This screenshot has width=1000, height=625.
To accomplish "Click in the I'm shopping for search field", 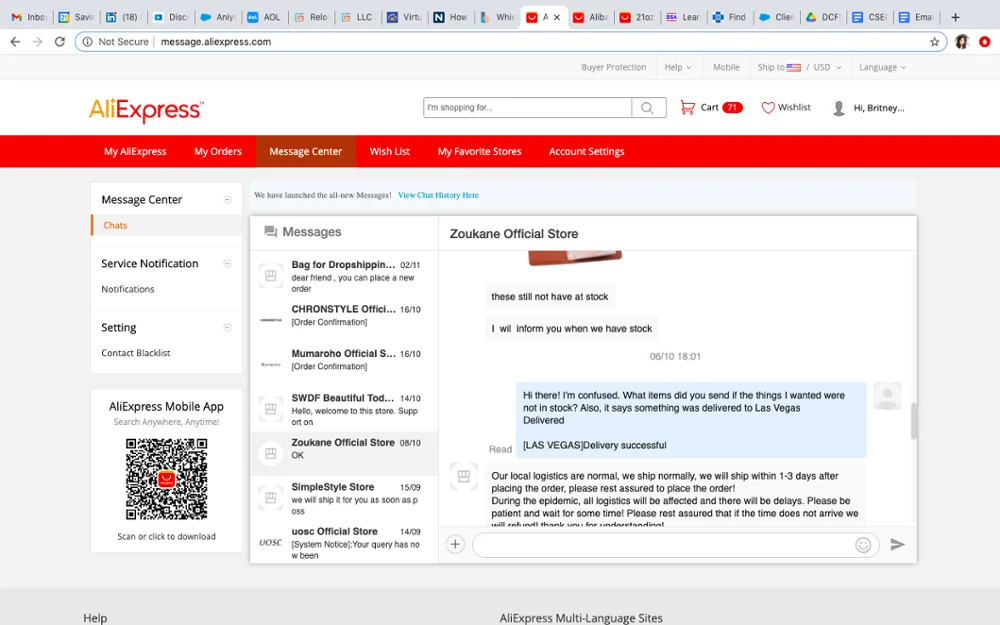I will (527, 108).
